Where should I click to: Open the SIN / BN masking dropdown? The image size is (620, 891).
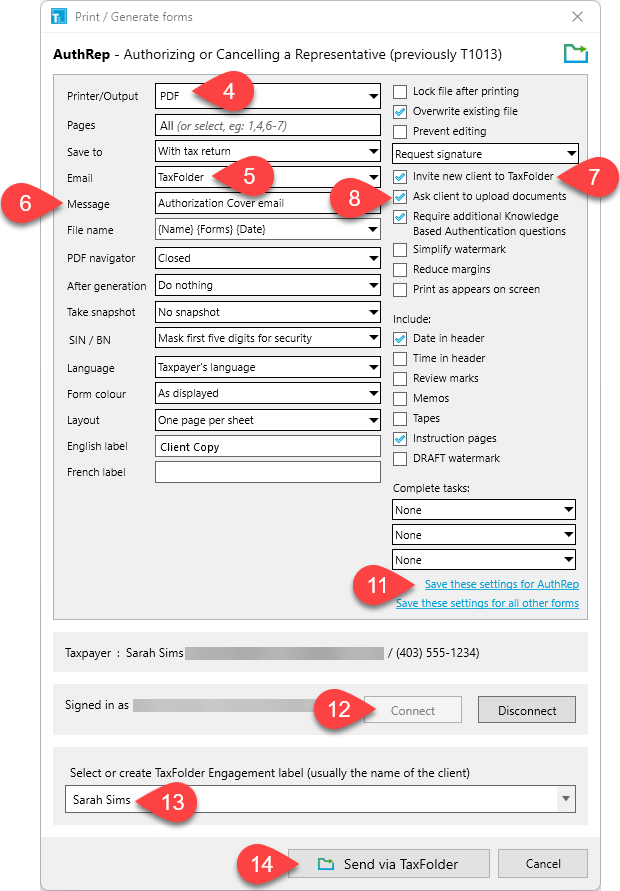(x=268, y=338)
